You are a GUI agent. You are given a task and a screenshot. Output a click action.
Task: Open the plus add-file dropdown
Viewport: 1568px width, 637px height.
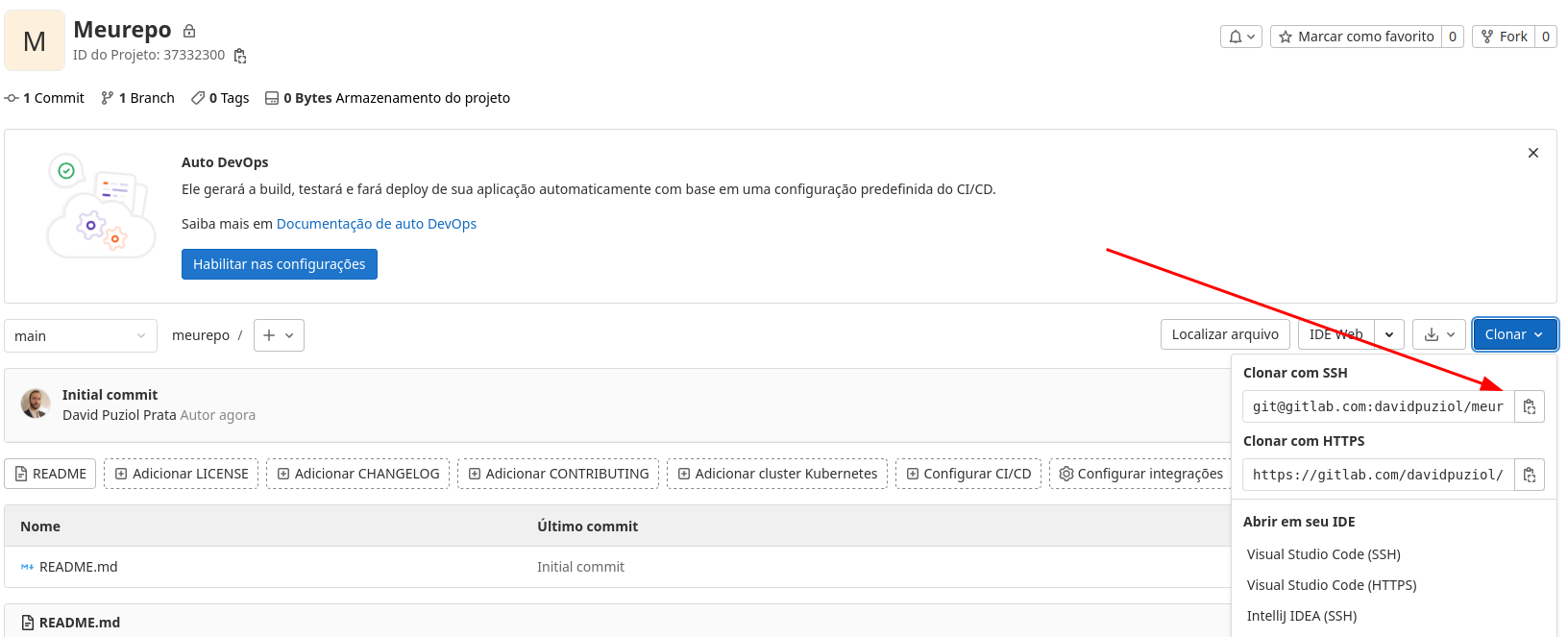coord(279,335)
